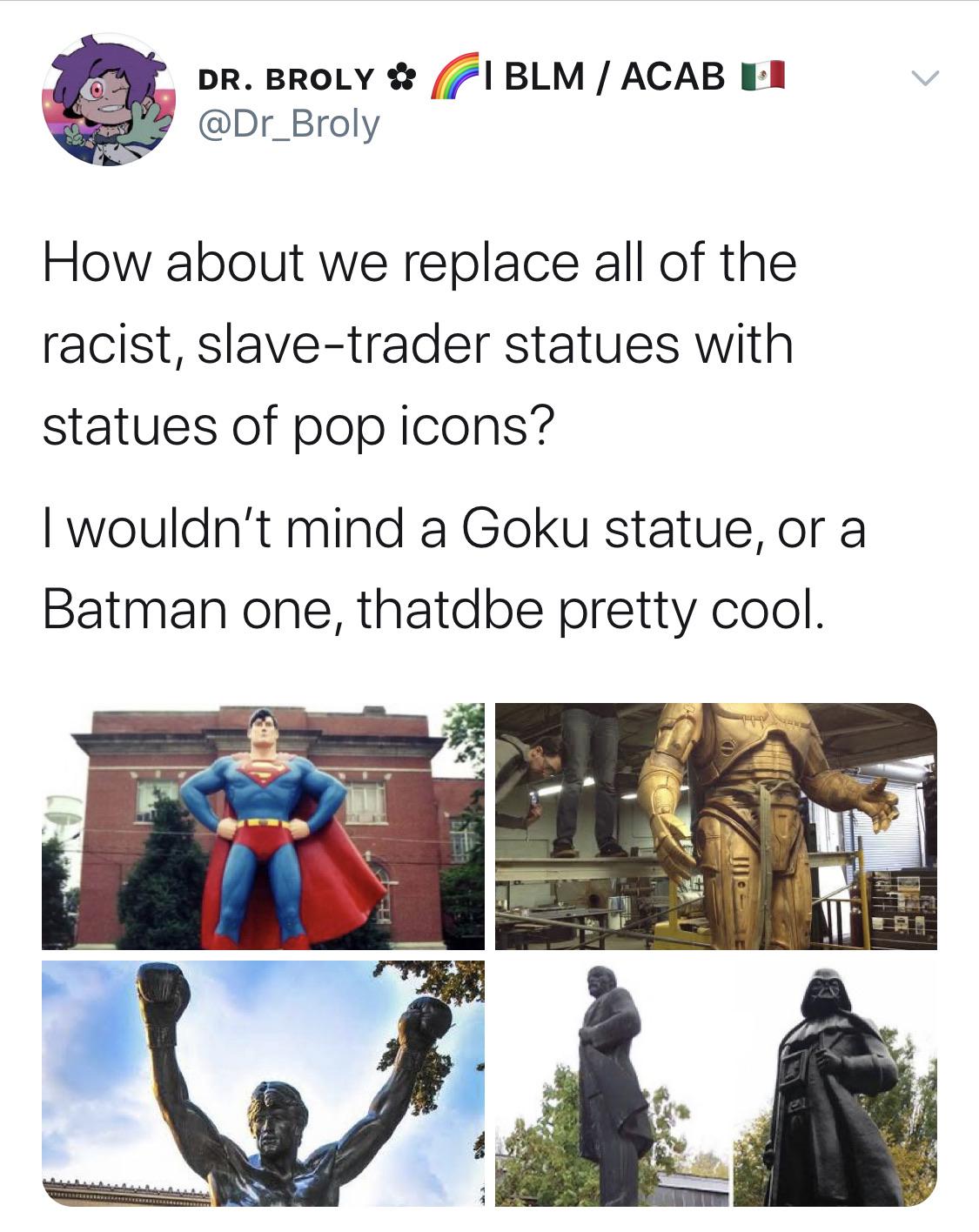The width and height of the screenshot is (979, 1232).
Task: Click the 'racist, slave-trader statues with' text line
Action: [418, 345]
